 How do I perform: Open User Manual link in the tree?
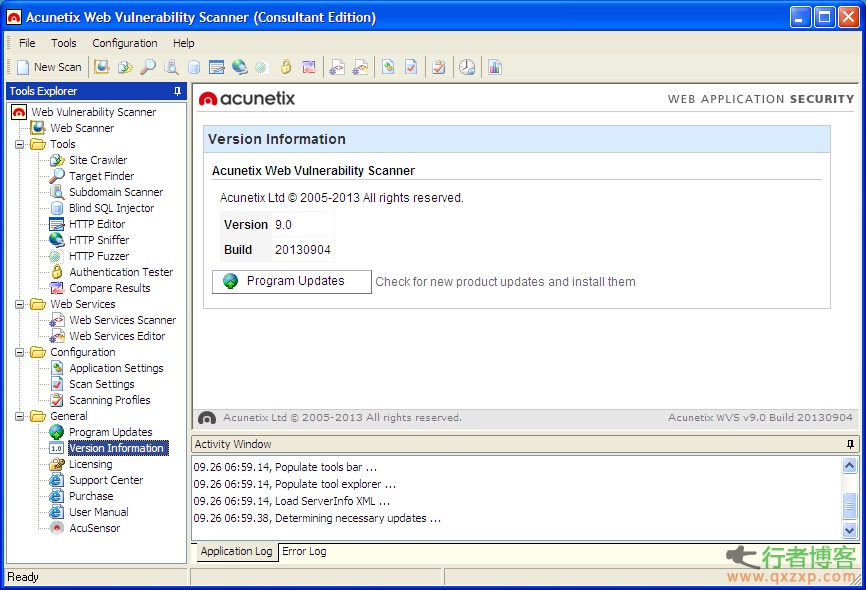point(99,513)
